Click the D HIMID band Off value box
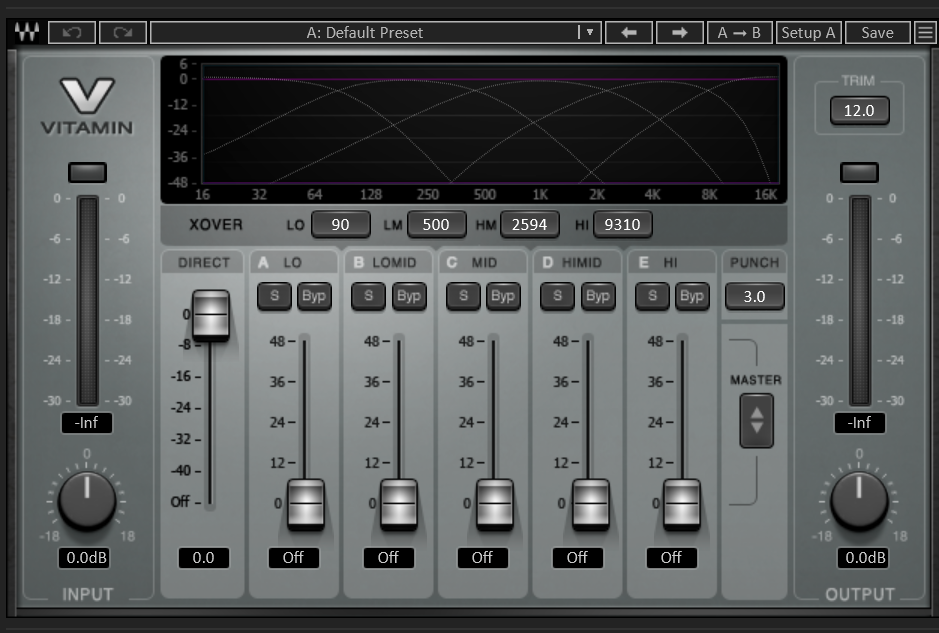Image resolution: width=939 pixels, height=633 pixels. click(x=577, y=558)
